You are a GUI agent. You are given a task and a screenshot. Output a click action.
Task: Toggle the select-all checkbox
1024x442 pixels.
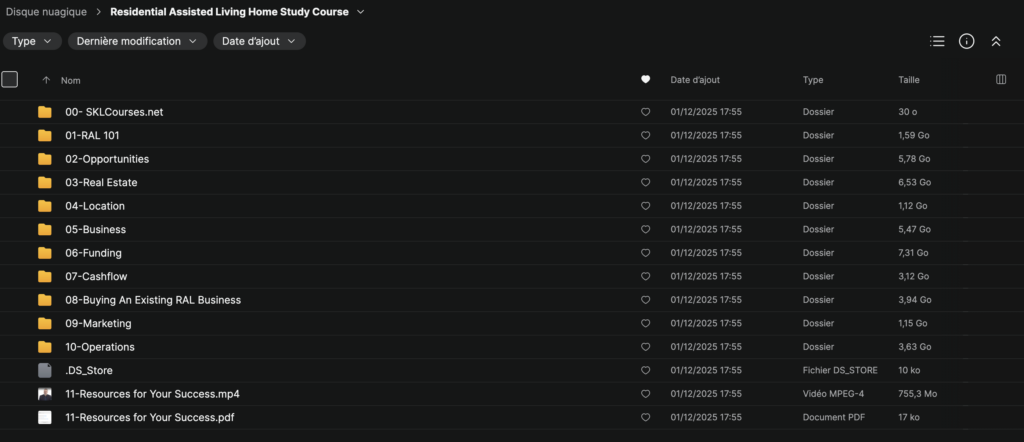click(x=10, y=80)
